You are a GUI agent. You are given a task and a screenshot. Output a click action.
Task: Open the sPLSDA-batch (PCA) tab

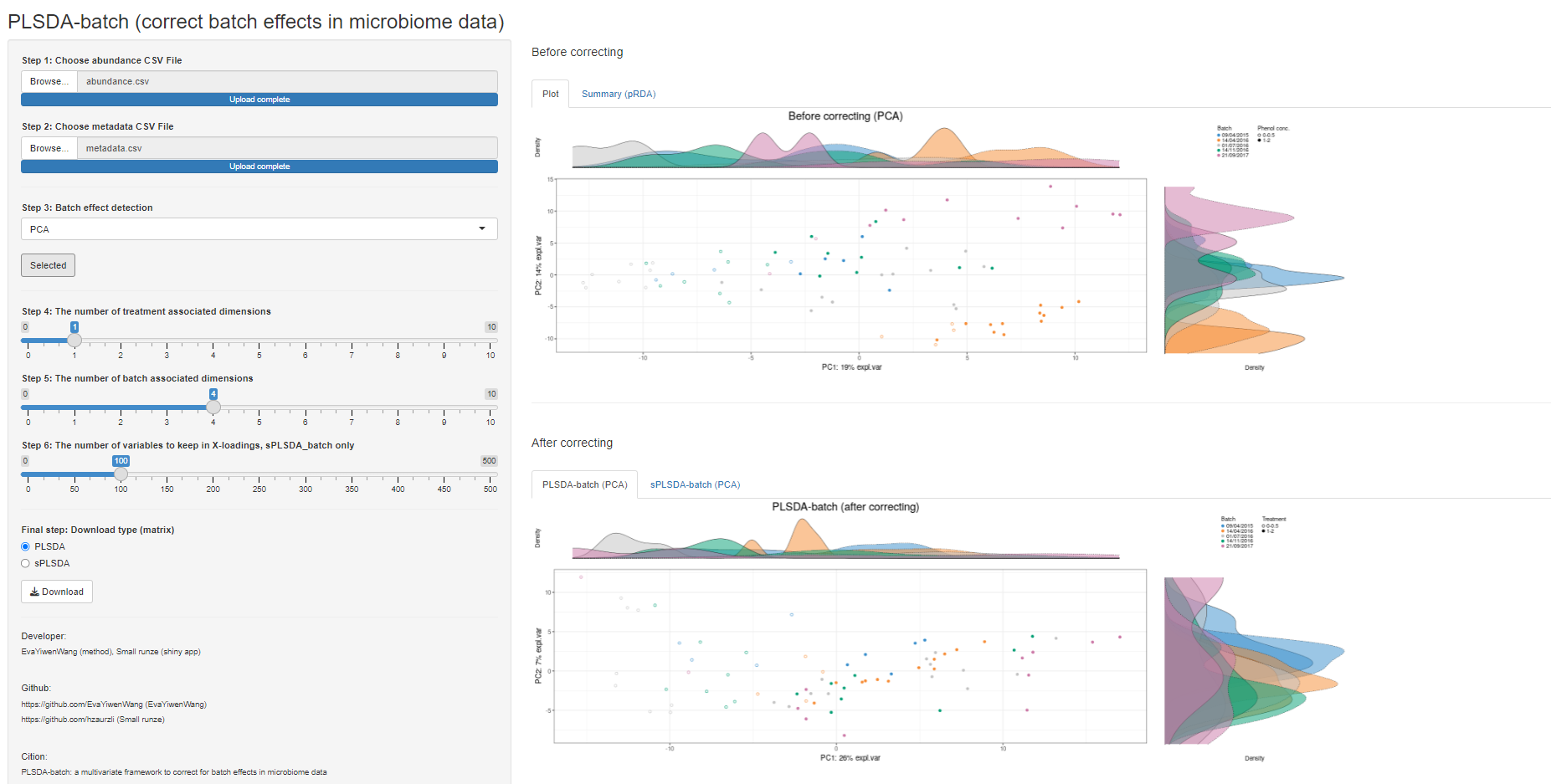point(695,484)
